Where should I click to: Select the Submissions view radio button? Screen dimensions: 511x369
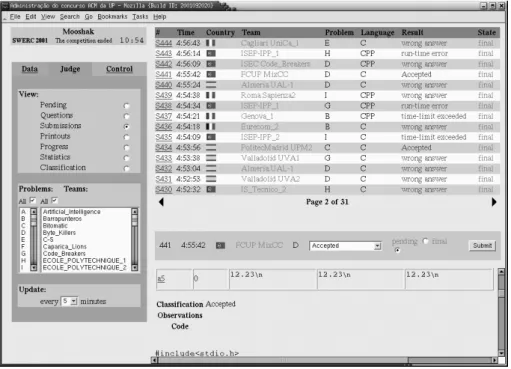point(126,127)
